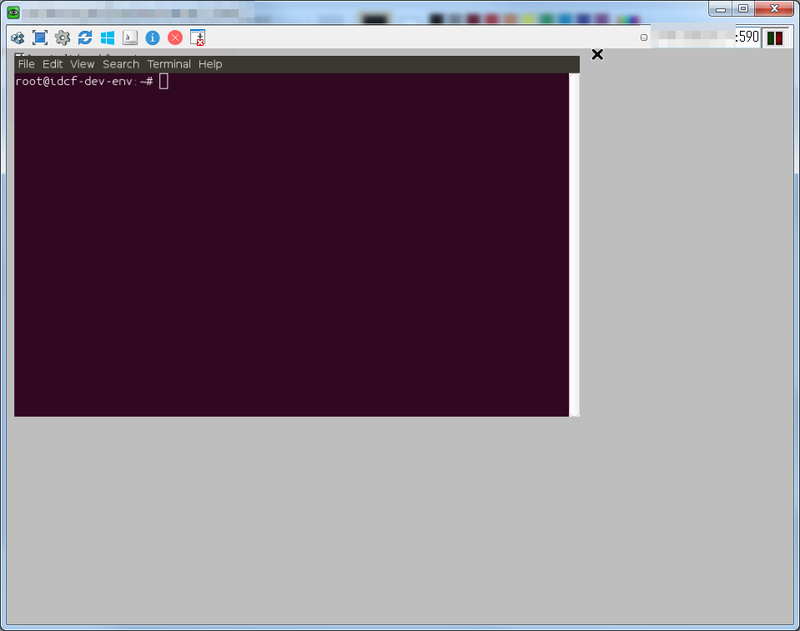Click the window-with-red-X toolbar icon
The image size is (800, 631).
198,38
